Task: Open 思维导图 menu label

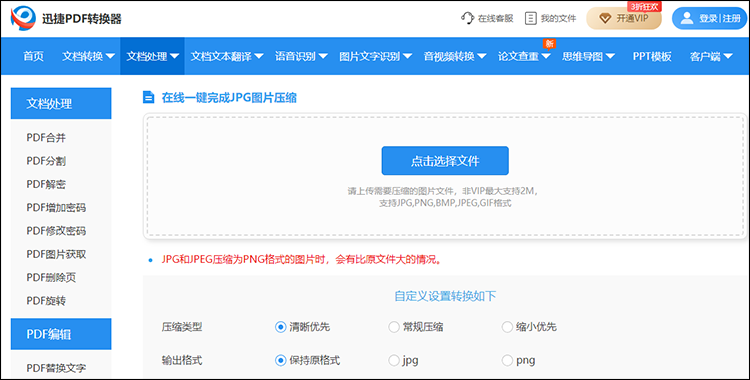Action: 582,56
